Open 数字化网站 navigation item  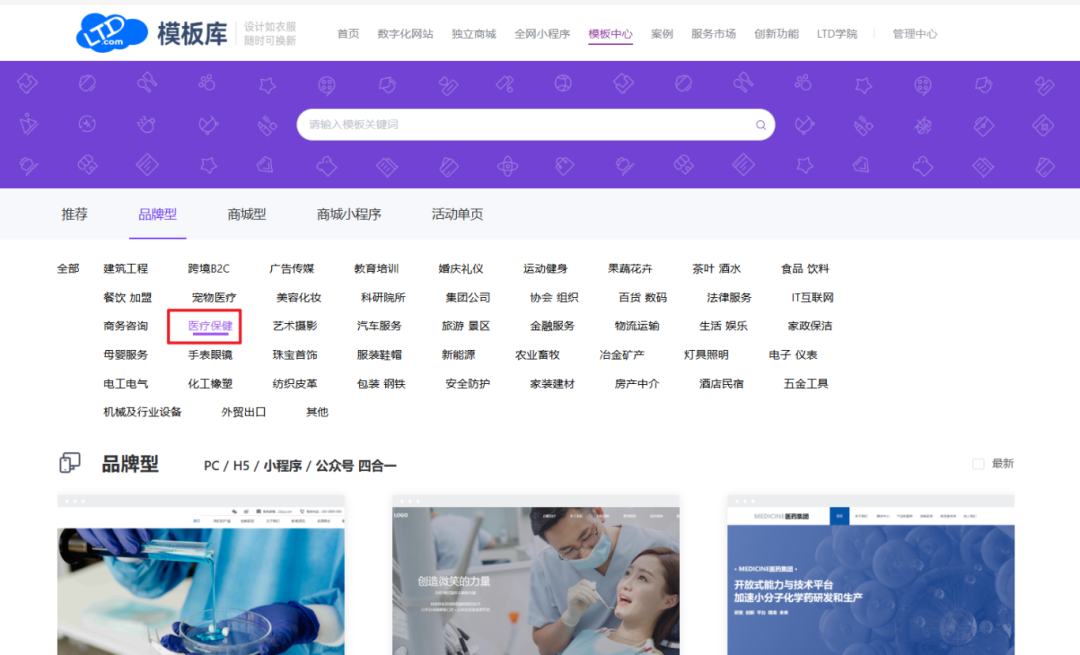point(405,34)
